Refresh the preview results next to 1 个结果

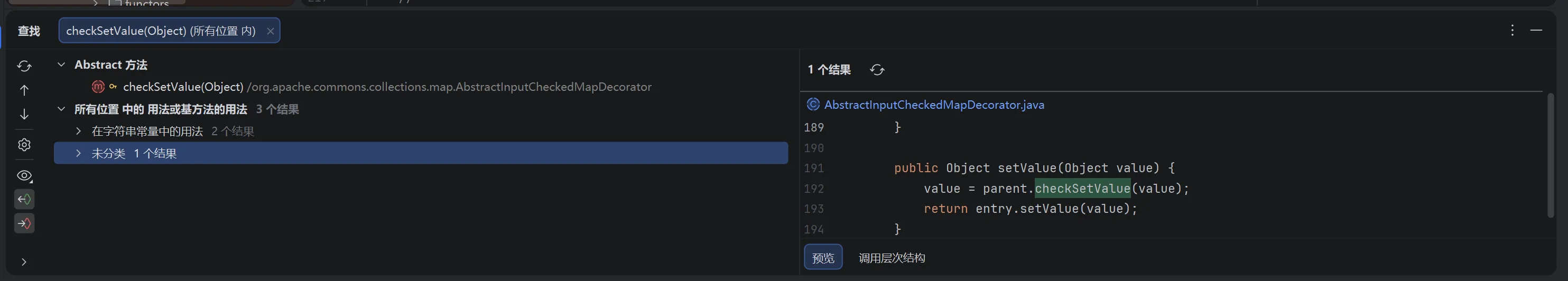click(x=877, y=70)
